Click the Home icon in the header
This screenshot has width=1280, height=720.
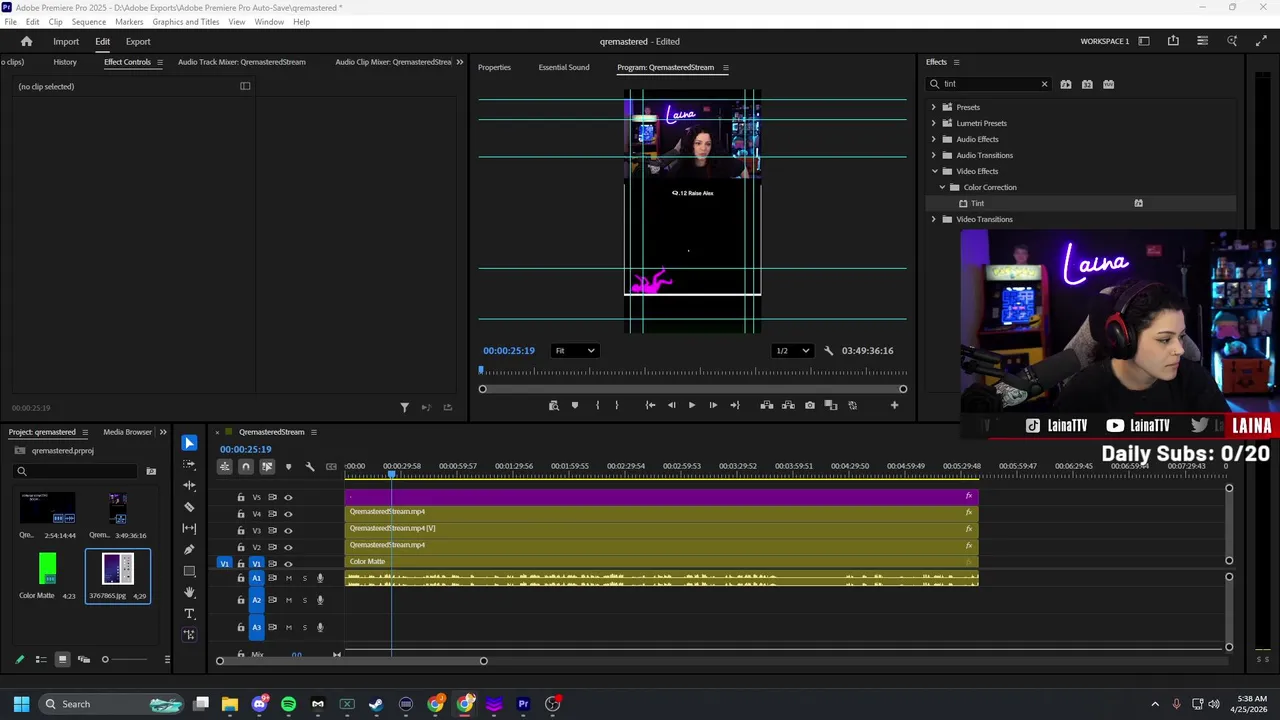tap(26, 41)
